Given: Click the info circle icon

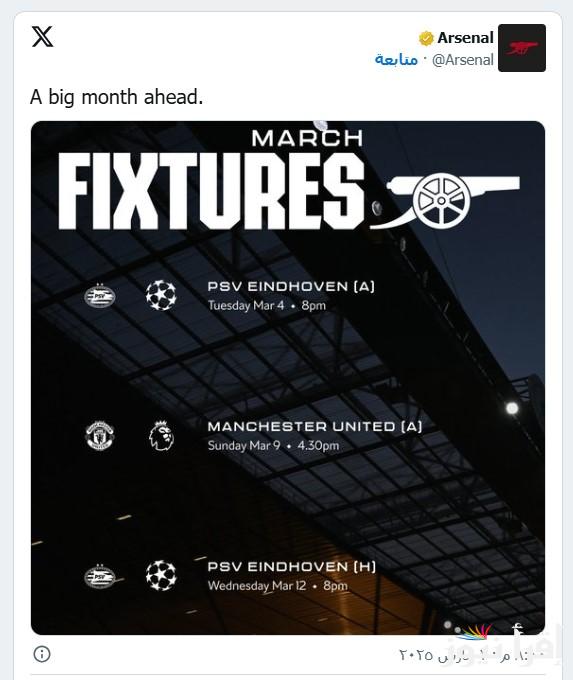Looking at the screenshot, I should point(42,654).
